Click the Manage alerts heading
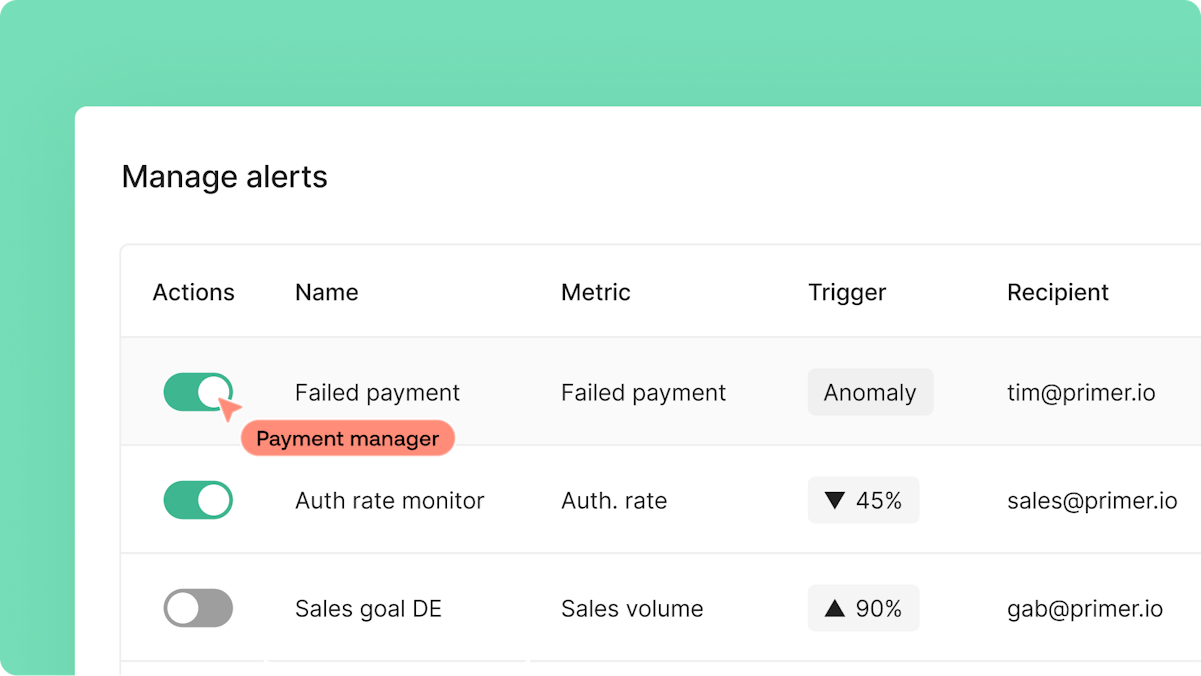 pyautogui.click(x=225, y=177)
